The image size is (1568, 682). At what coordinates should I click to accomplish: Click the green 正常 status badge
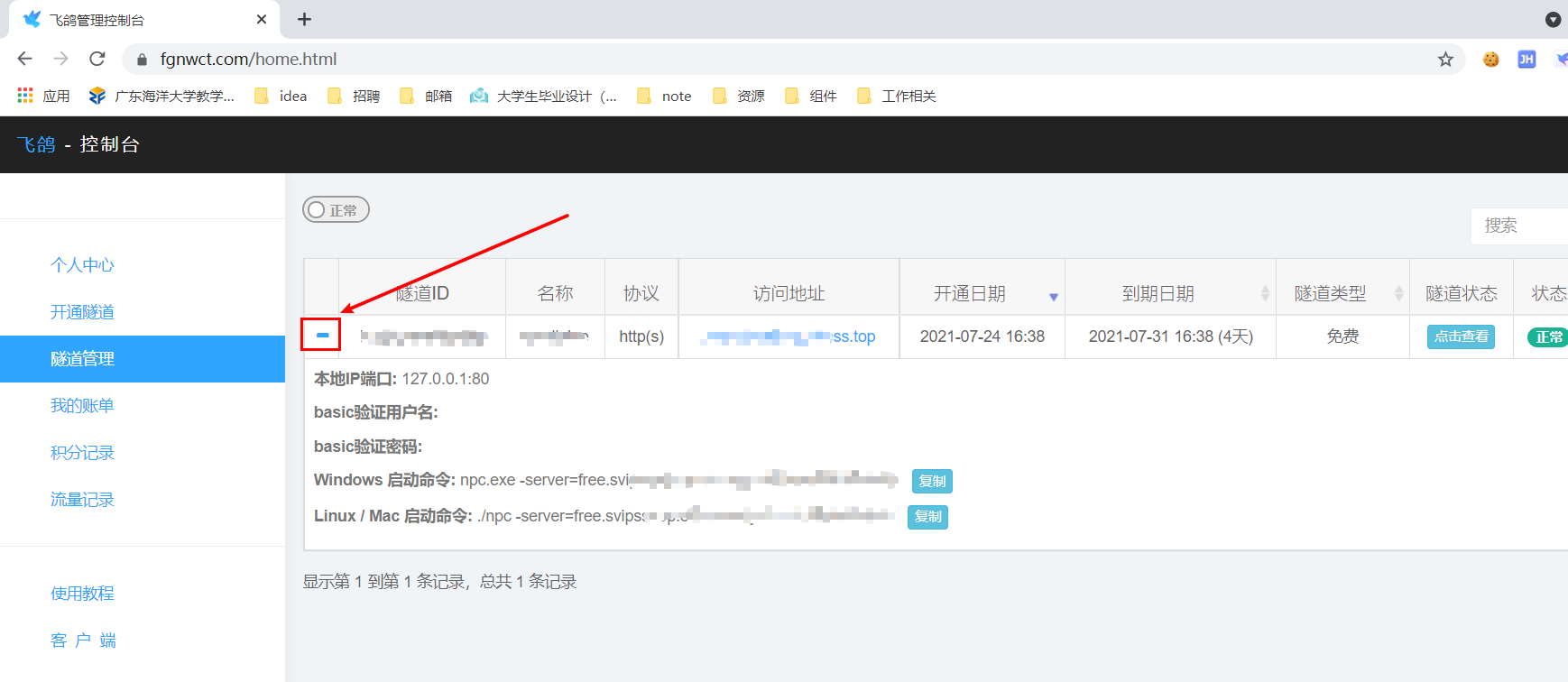1548,336
